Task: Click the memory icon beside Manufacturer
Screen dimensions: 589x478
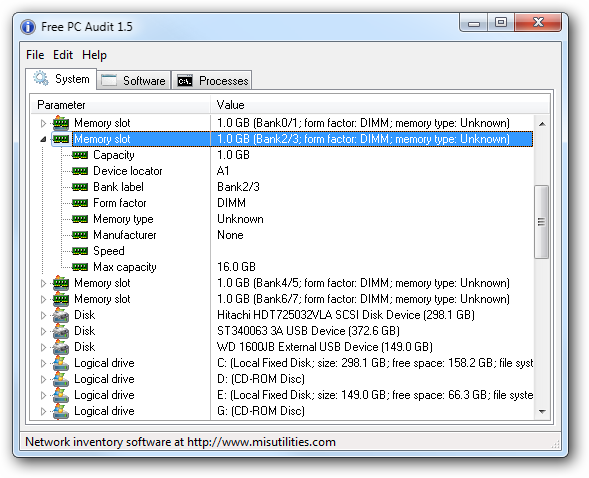Action: pos(80,235)
